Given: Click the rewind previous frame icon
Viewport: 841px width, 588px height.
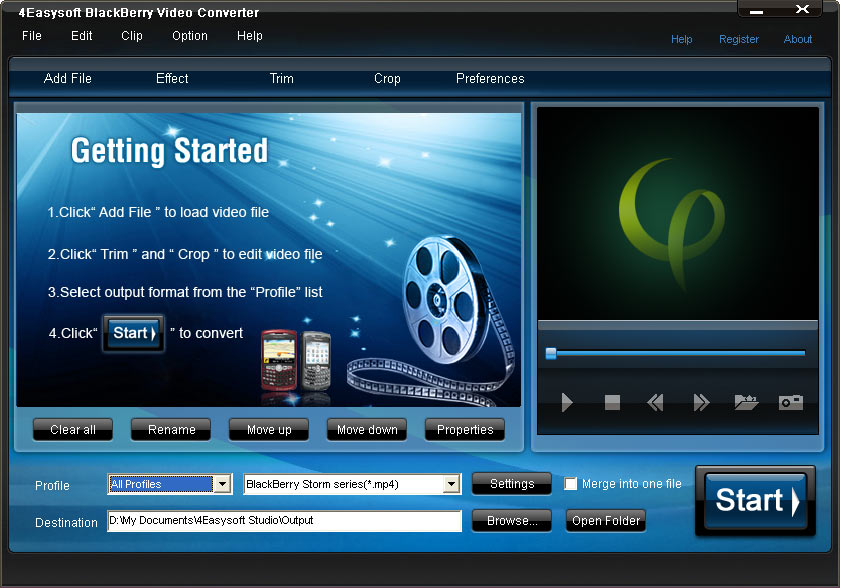Looking at the screenshot, I should (655, 403).
